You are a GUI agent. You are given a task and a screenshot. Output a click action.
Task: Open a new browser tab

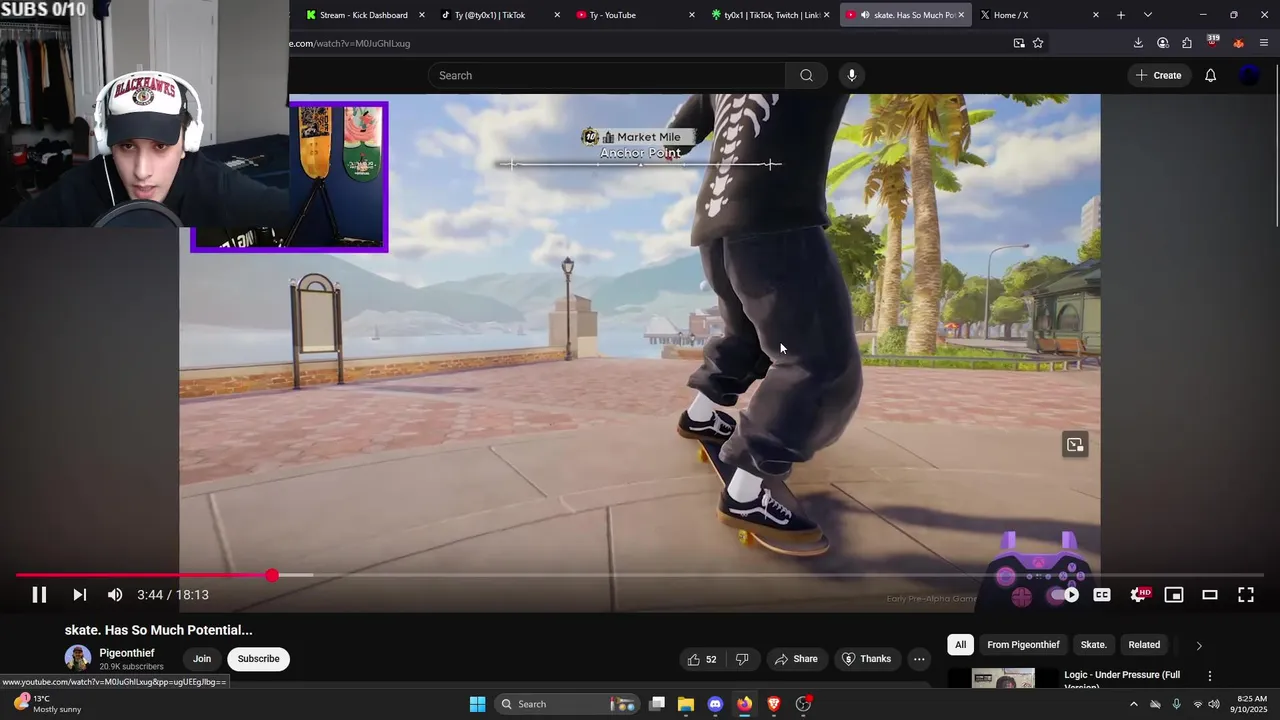pyautogui.click(x=1121, y=15)
